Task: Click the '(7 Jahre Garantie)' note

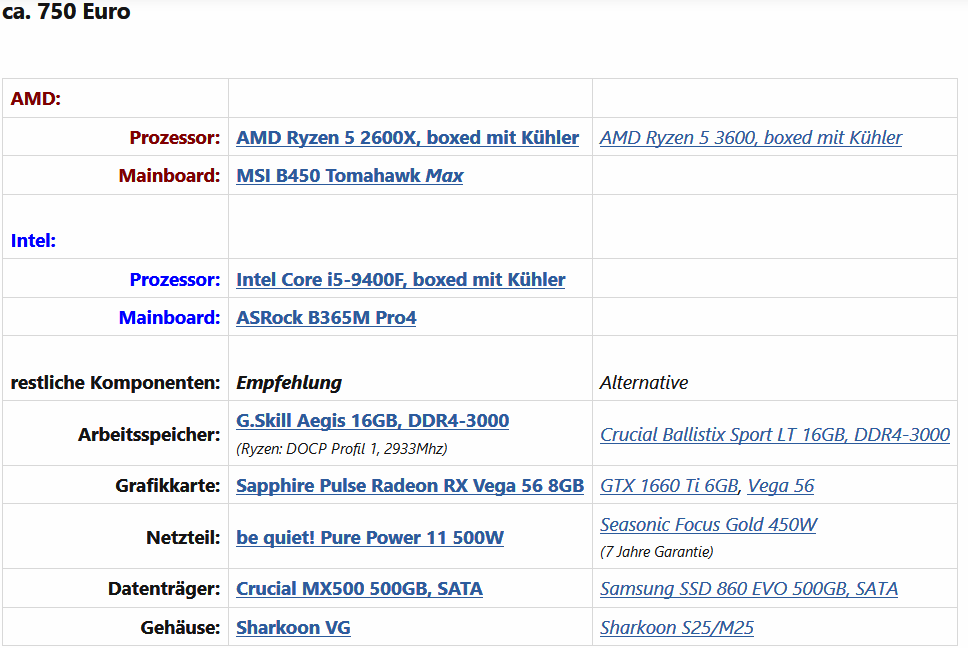Action: (656, 552)
